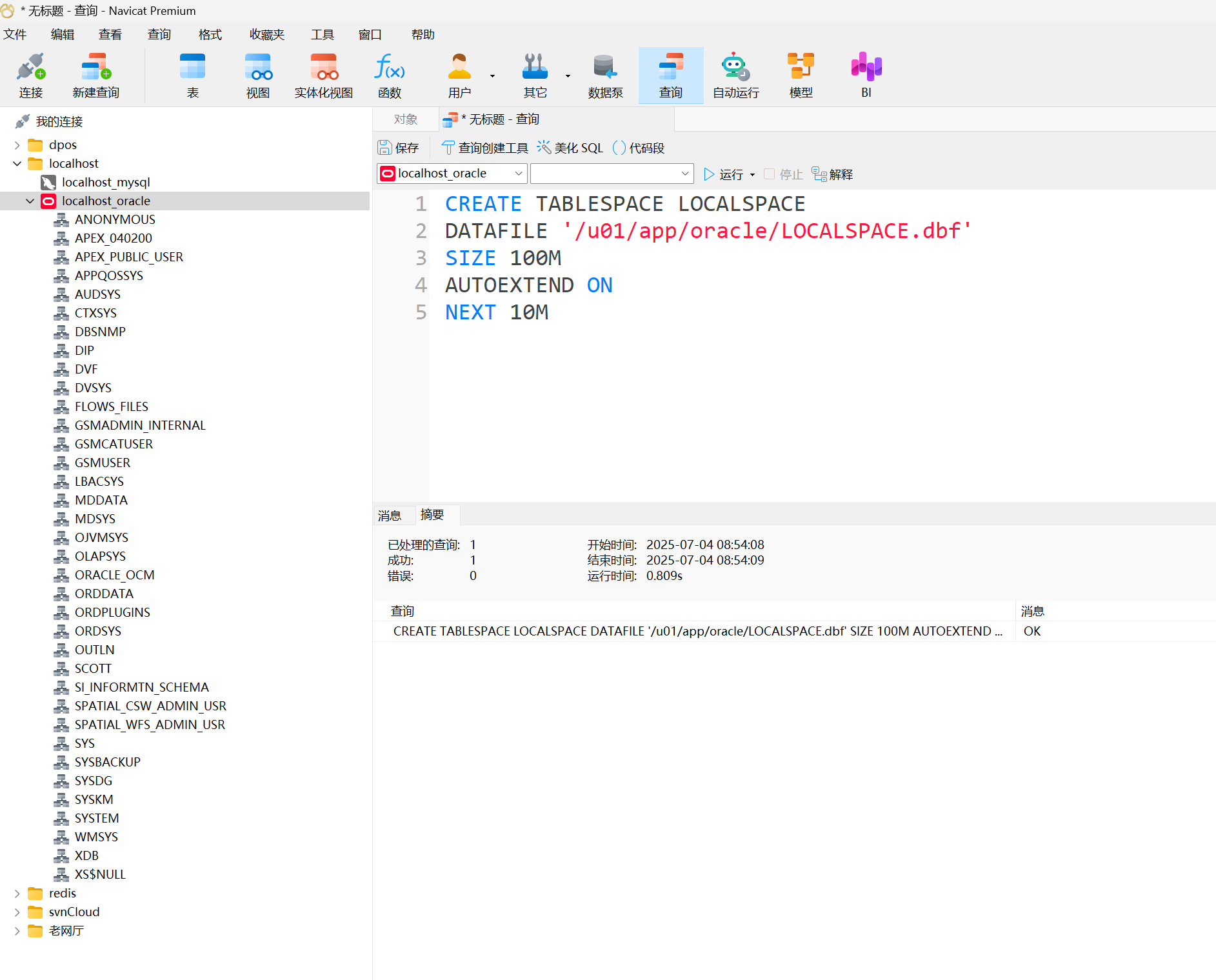This screenshot has width=1216, height=980.
Task: Click the 连接 (Connection) toolbar icon
Action: click(30, 75)
